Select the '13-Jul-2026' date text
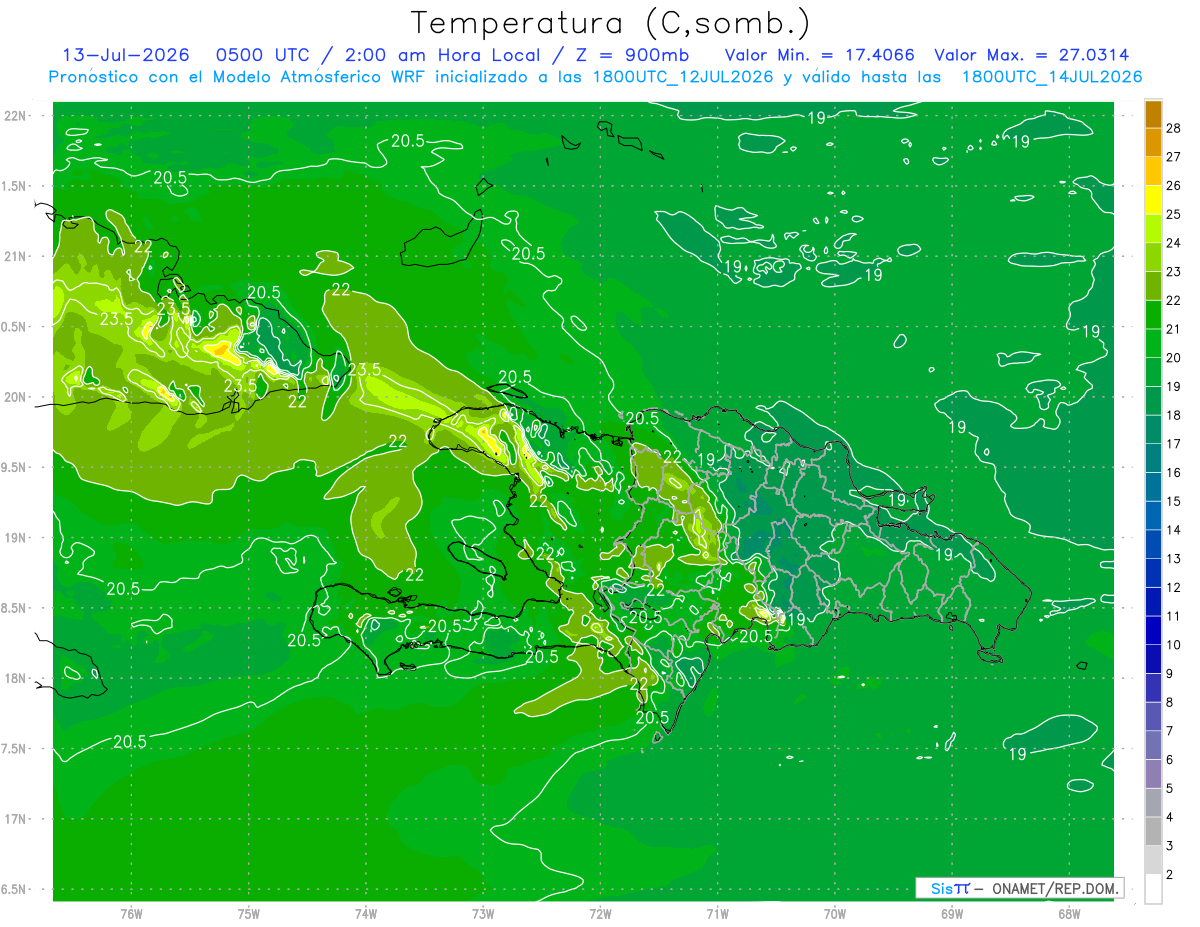This screenshot has width=1200, height=927. (x=126, y=55)
